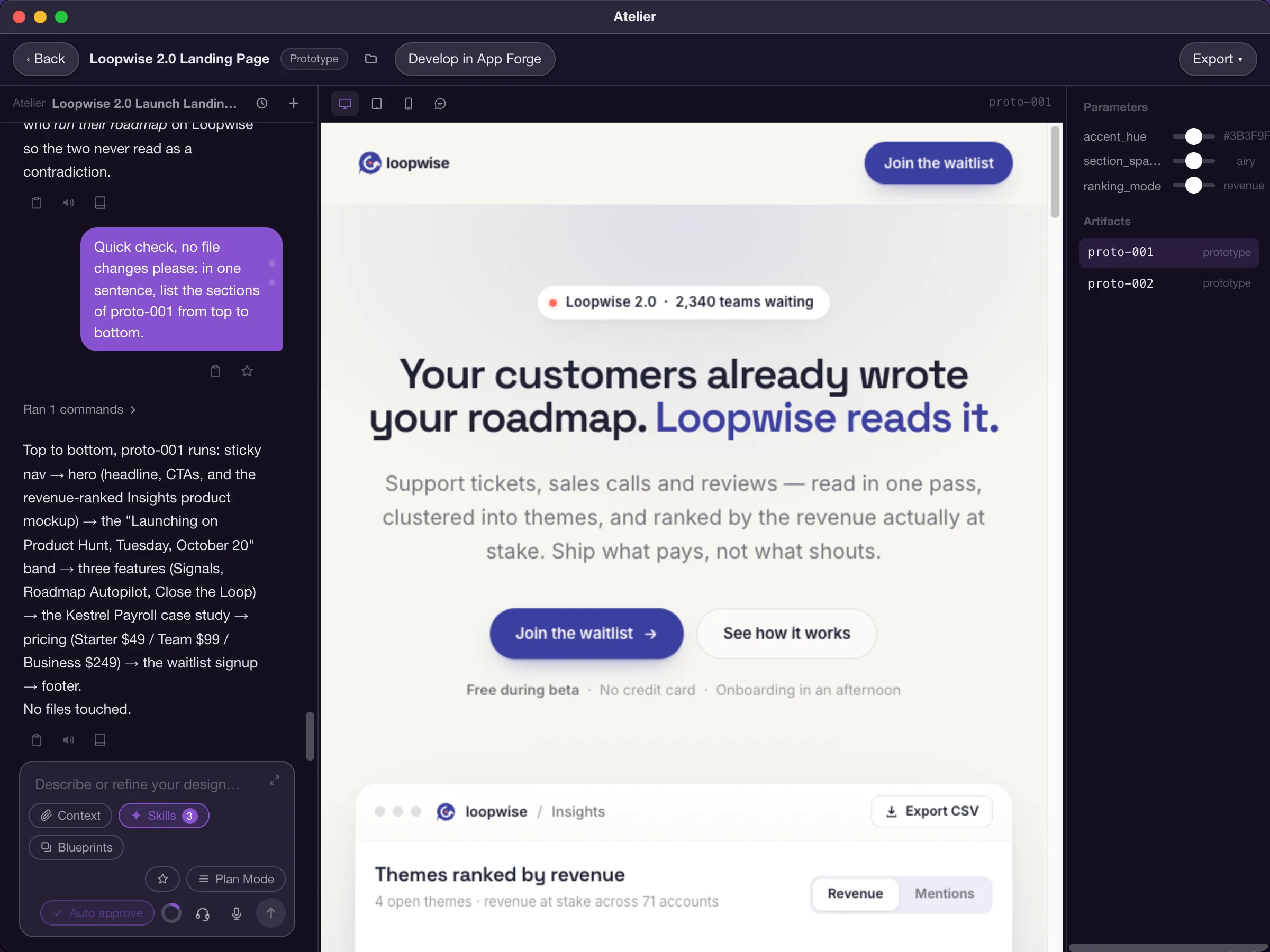Copy the purple 'Quick check' user message
The height and width of the screenshot is (952, 1270).
click(x=215, y=371)
